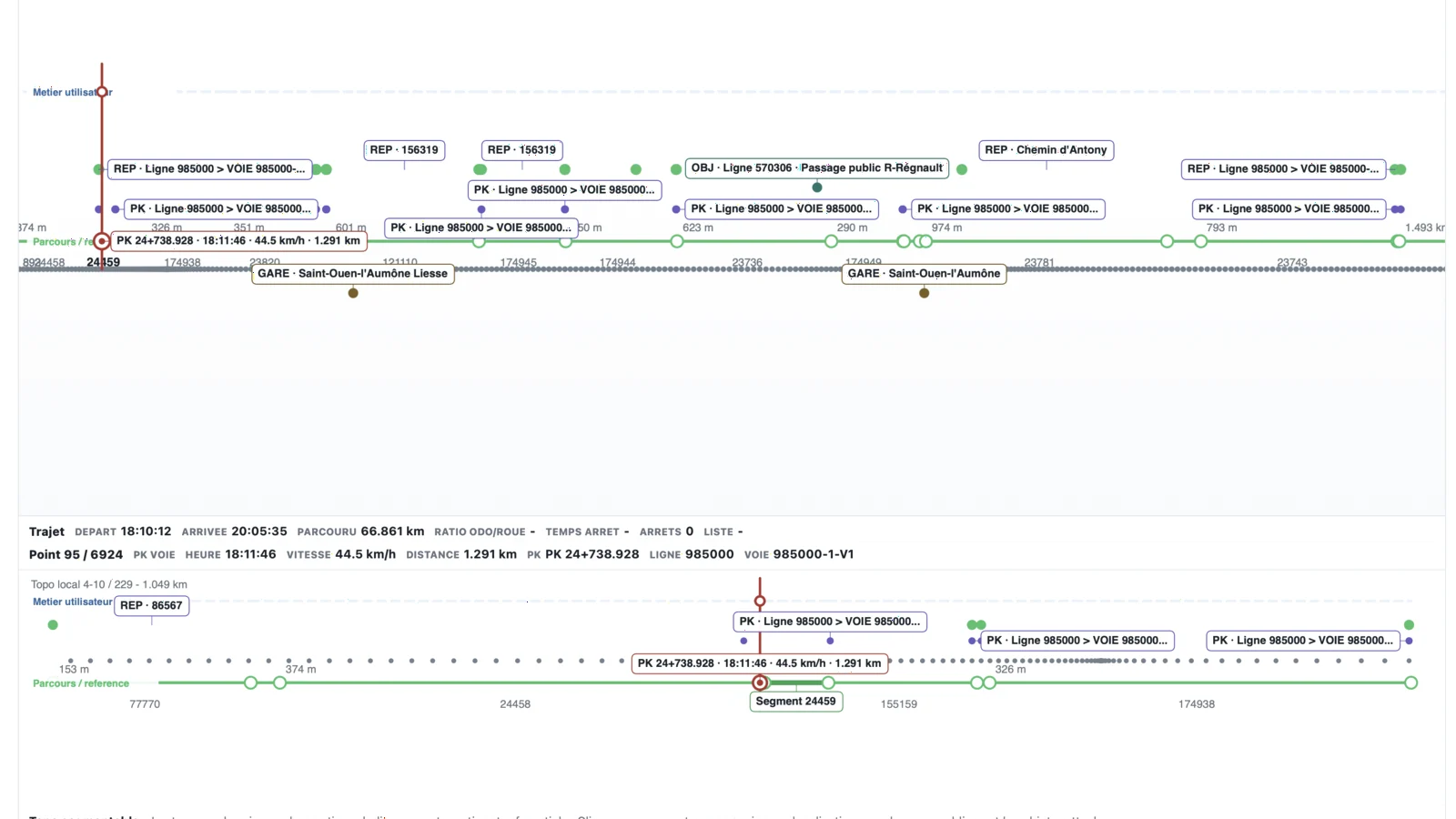Click the red cursor handle on Metier utilisateur row
Viewport: 1456px width, 819px height.
coord(102,92)
